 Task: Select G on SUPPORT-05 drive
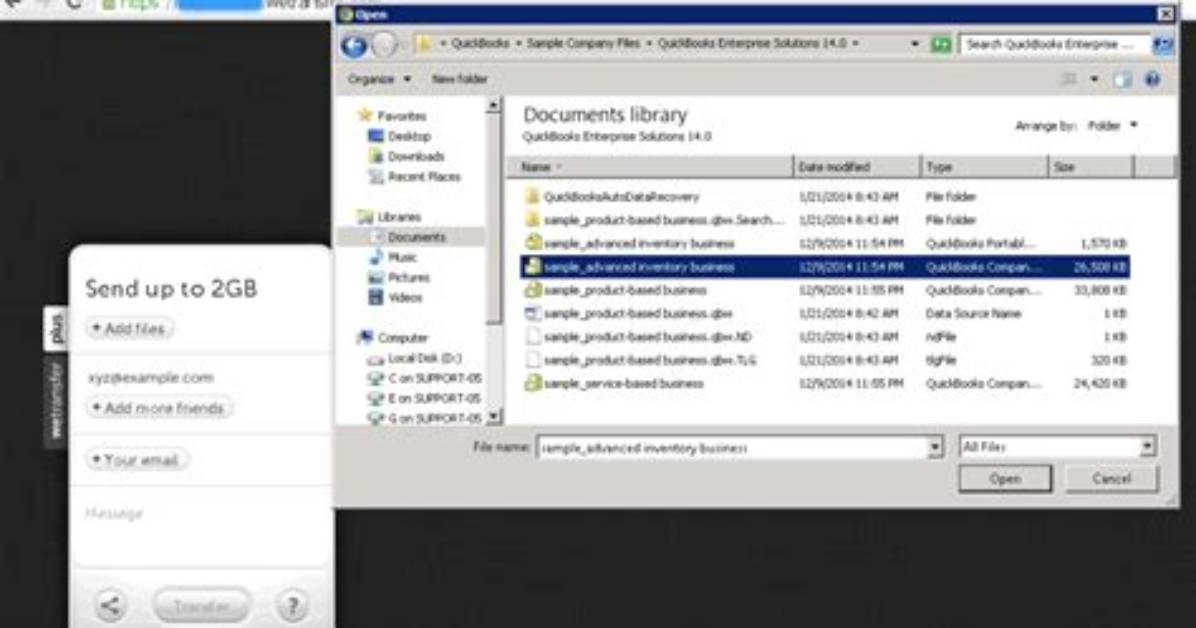434,418
